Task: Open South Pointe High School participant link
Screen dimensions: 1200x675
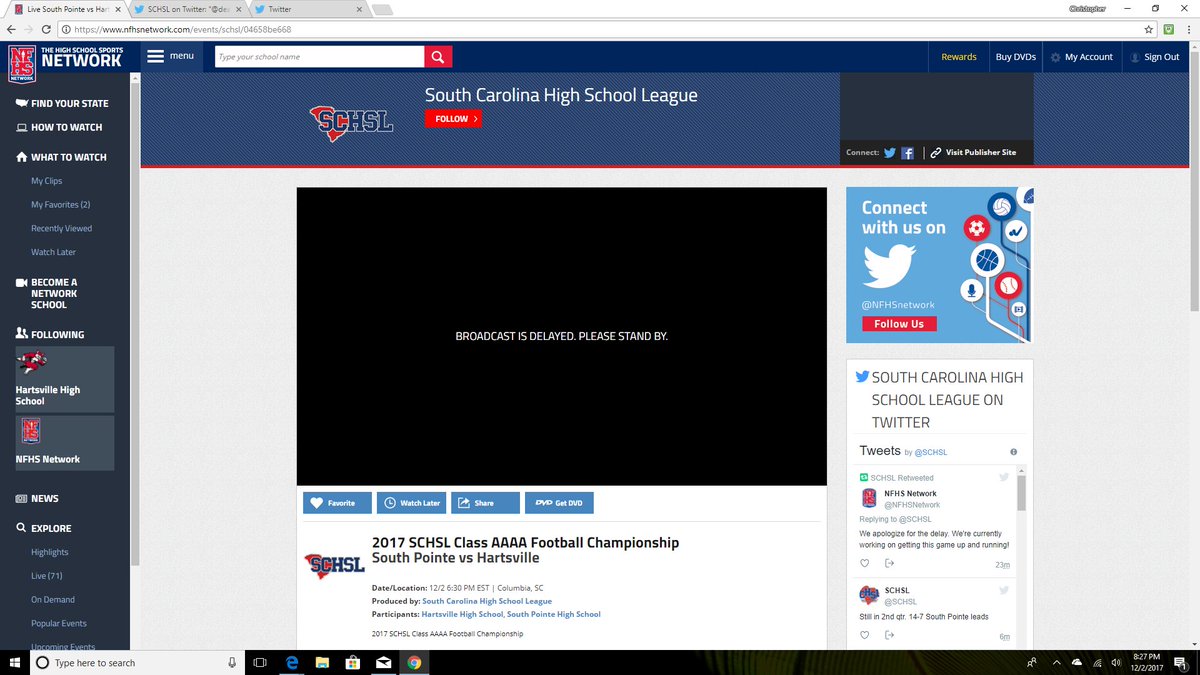Action: [x=554, y=614]
